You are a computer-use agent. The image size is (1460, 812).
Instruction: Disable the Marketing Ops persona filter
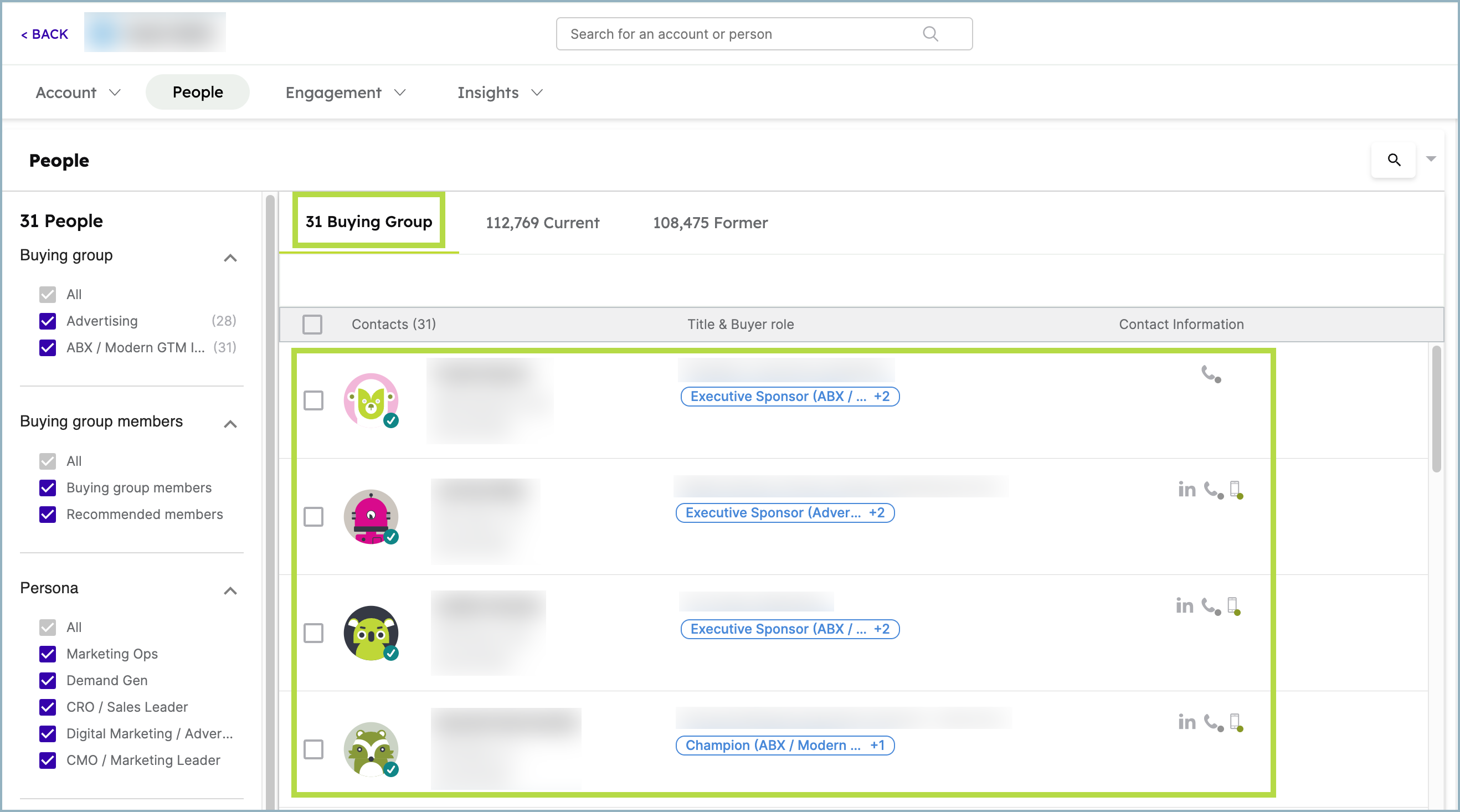(x=48, y=654)
